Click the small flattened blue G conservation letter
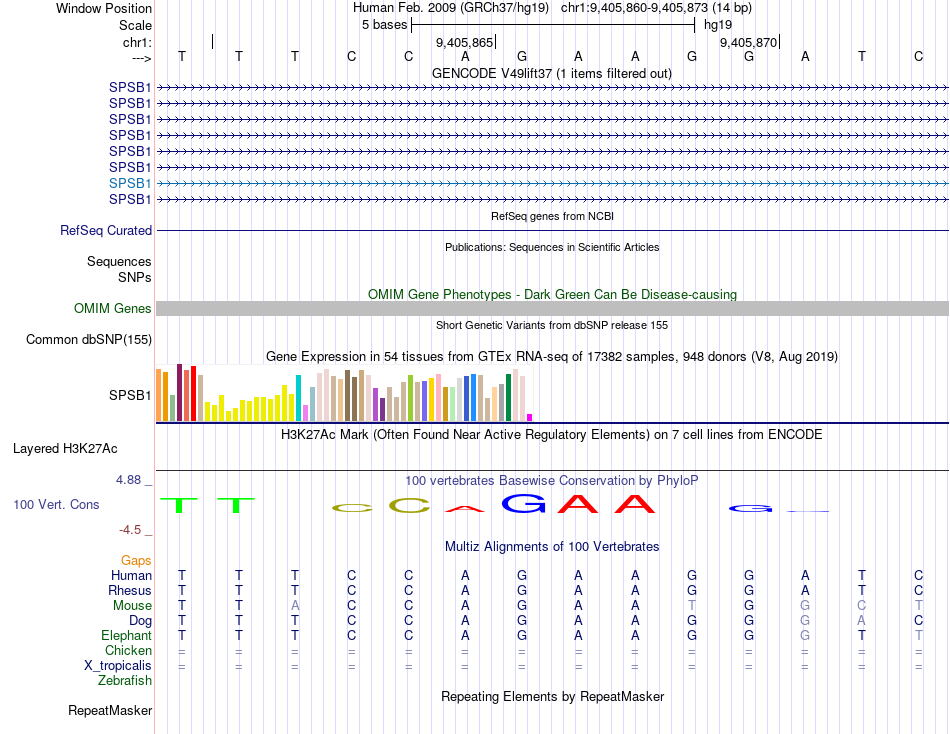 tap(750, 509)
